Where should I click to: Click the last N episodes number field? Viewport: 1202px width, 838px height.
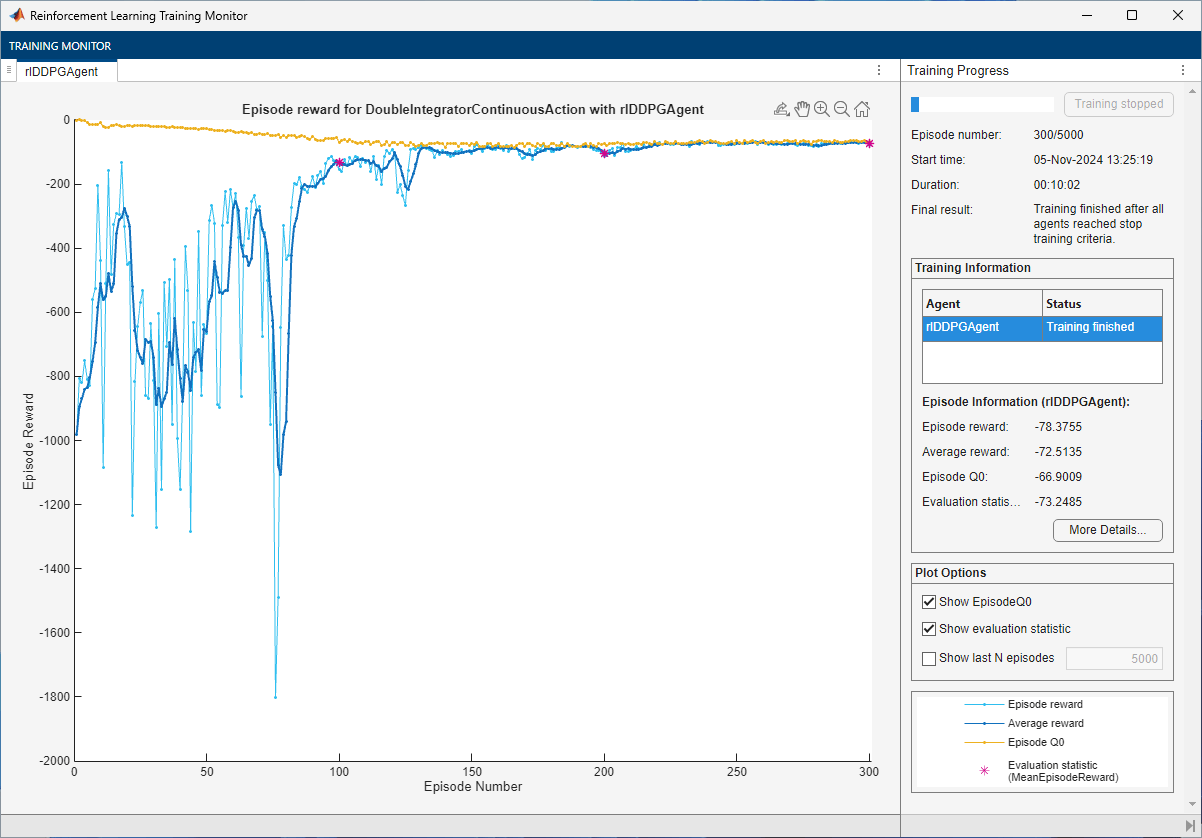point(1114,658)
